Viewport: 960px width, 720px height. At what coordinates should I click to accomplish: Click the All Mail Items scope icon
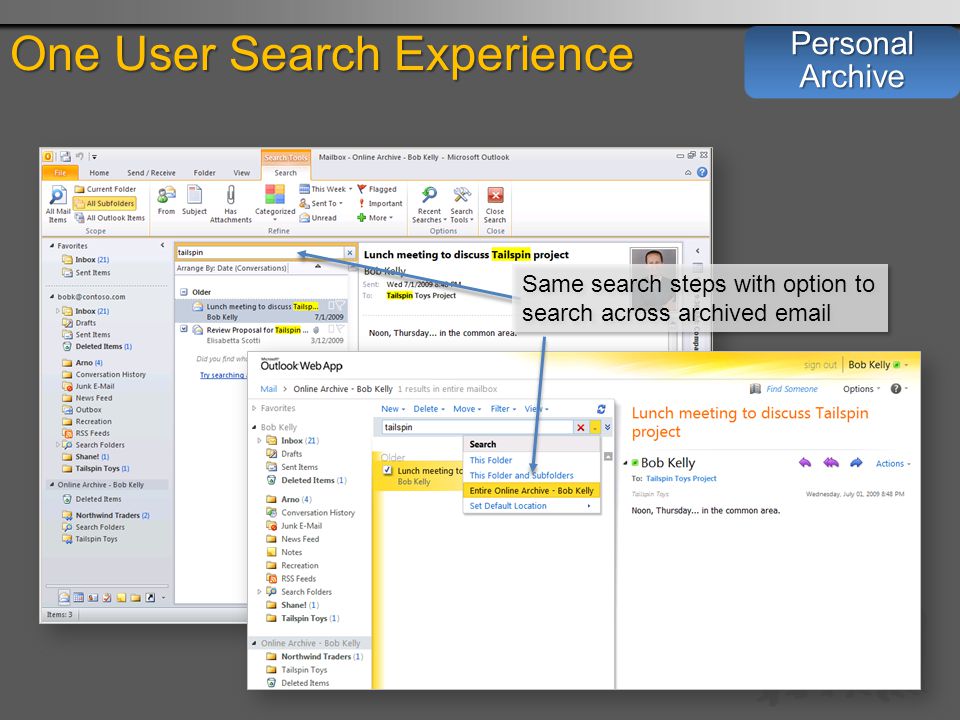(58, 204)
